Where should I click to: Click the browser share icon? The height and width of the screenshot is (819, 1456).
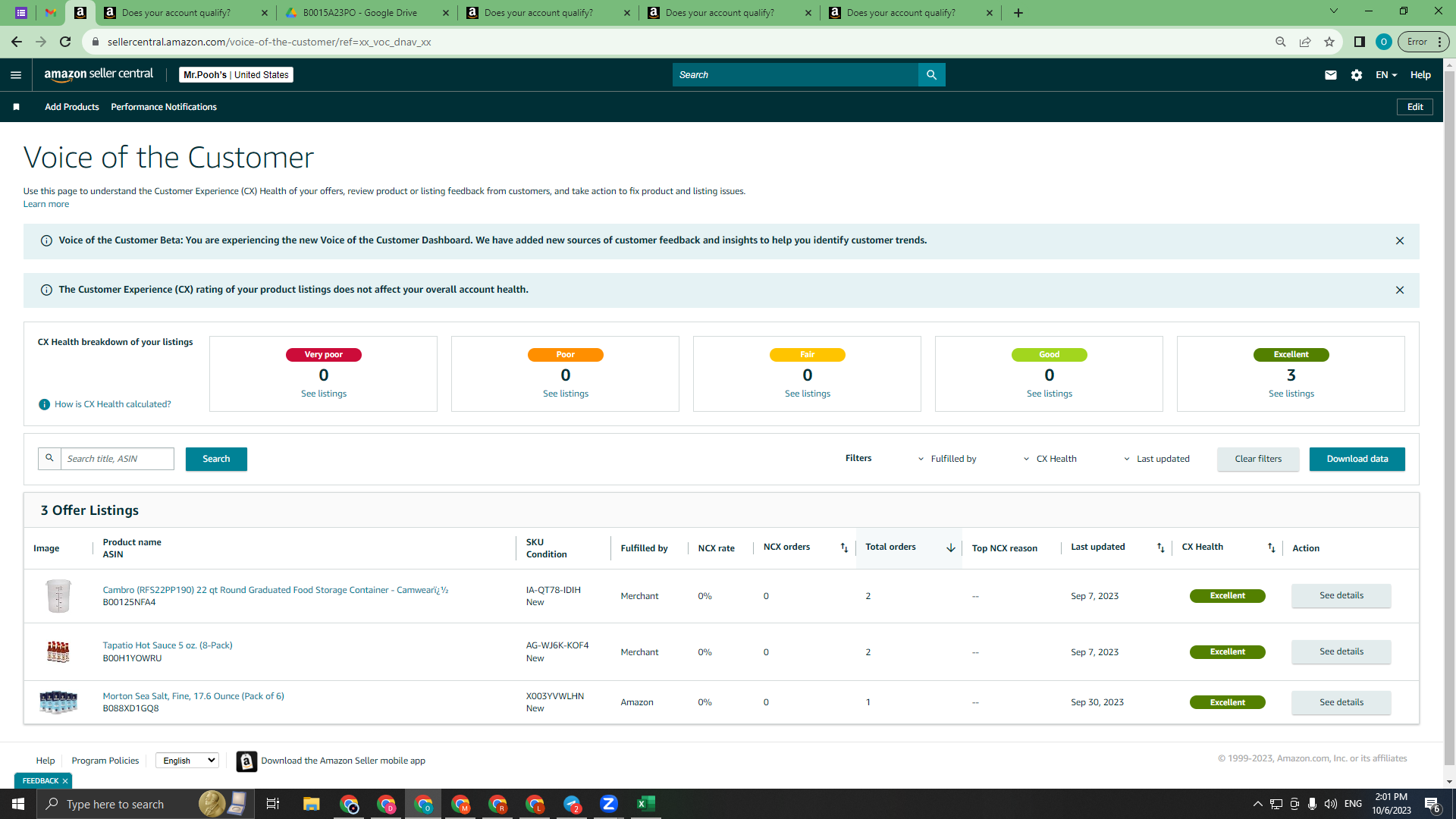pyautogui.click(x=1305, y=42)
